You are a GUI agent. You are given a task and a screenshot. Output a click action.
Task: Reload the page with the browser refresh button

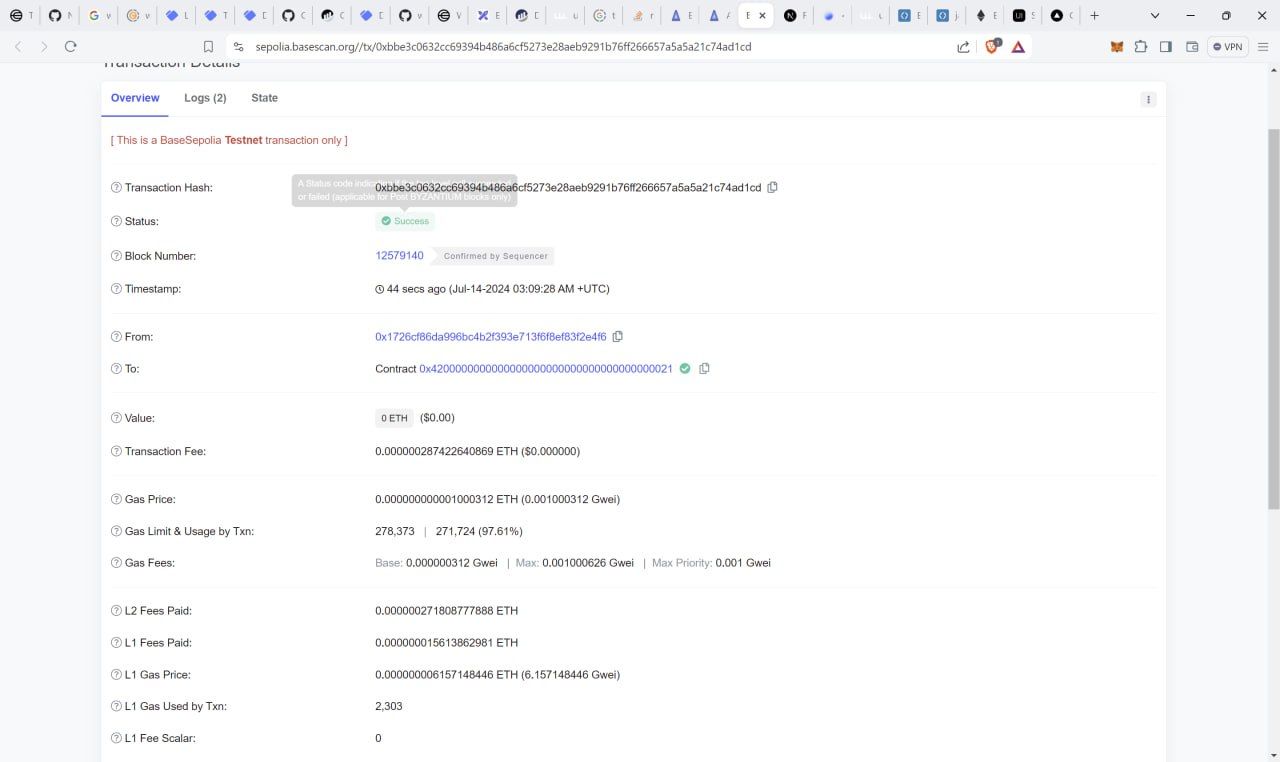pos(70,47)
